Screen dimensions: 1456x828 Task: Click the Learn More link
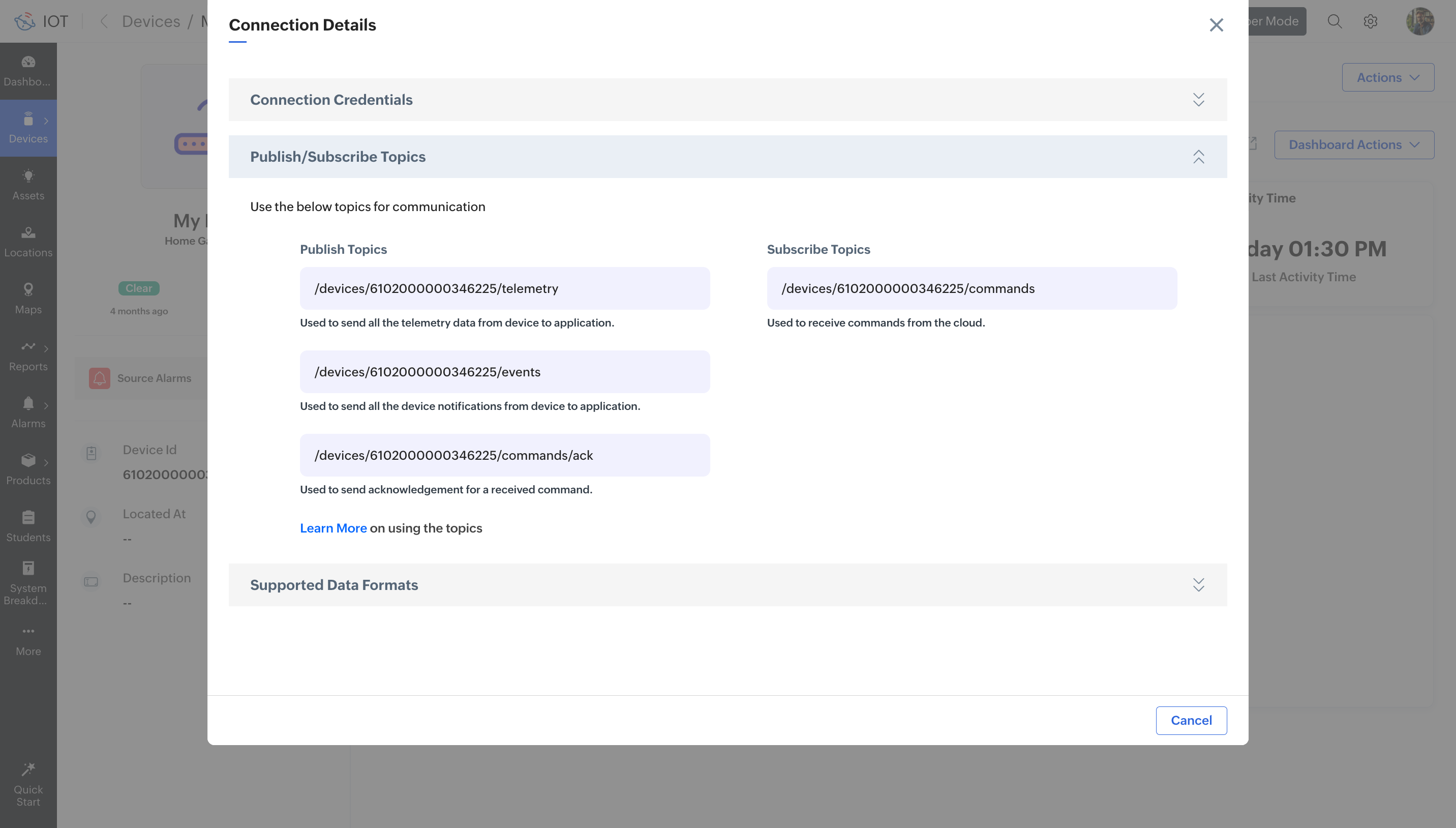[x=333, y=528]
